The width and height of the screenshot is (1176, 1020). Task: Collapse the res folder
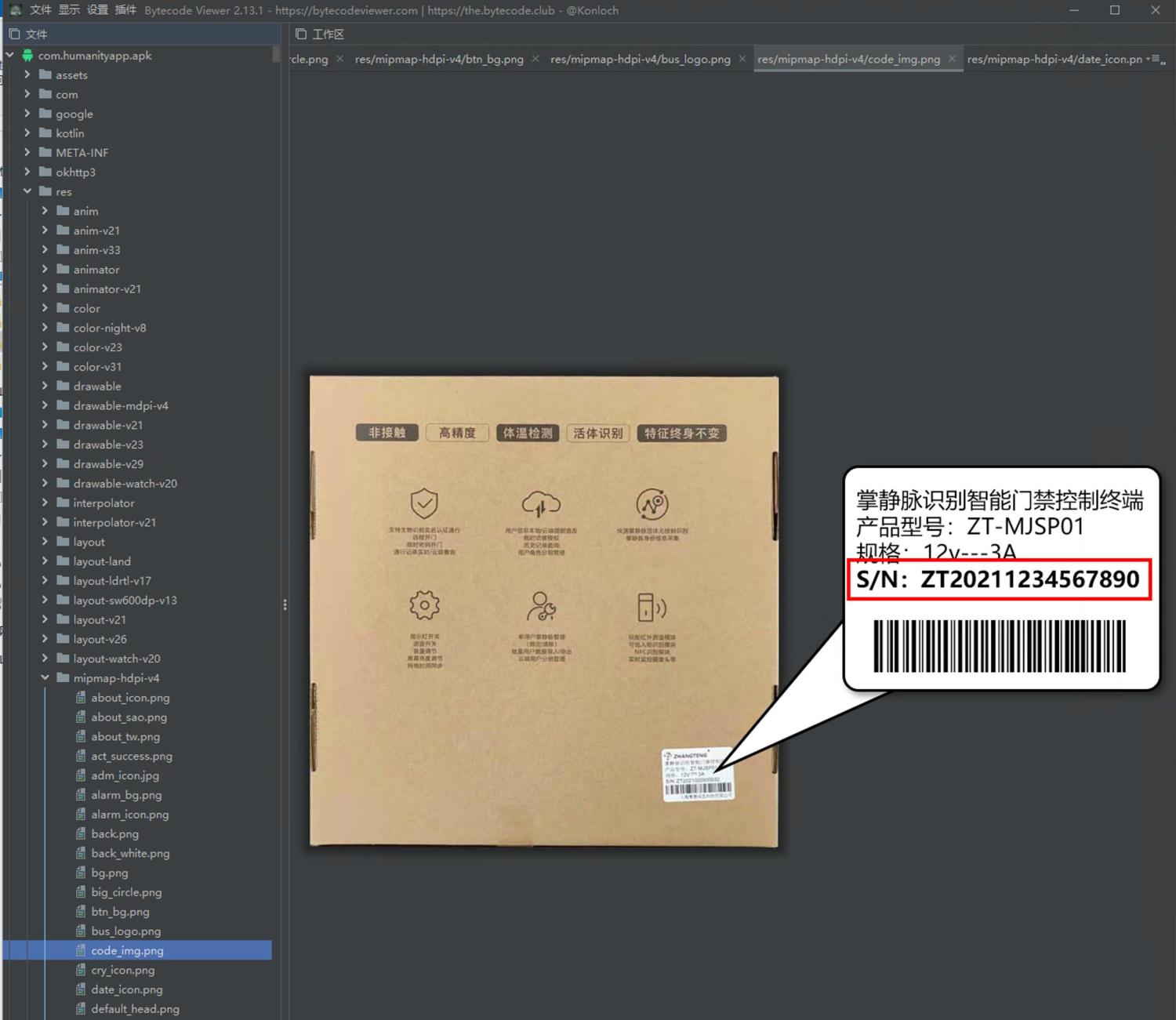pos(27,191)
